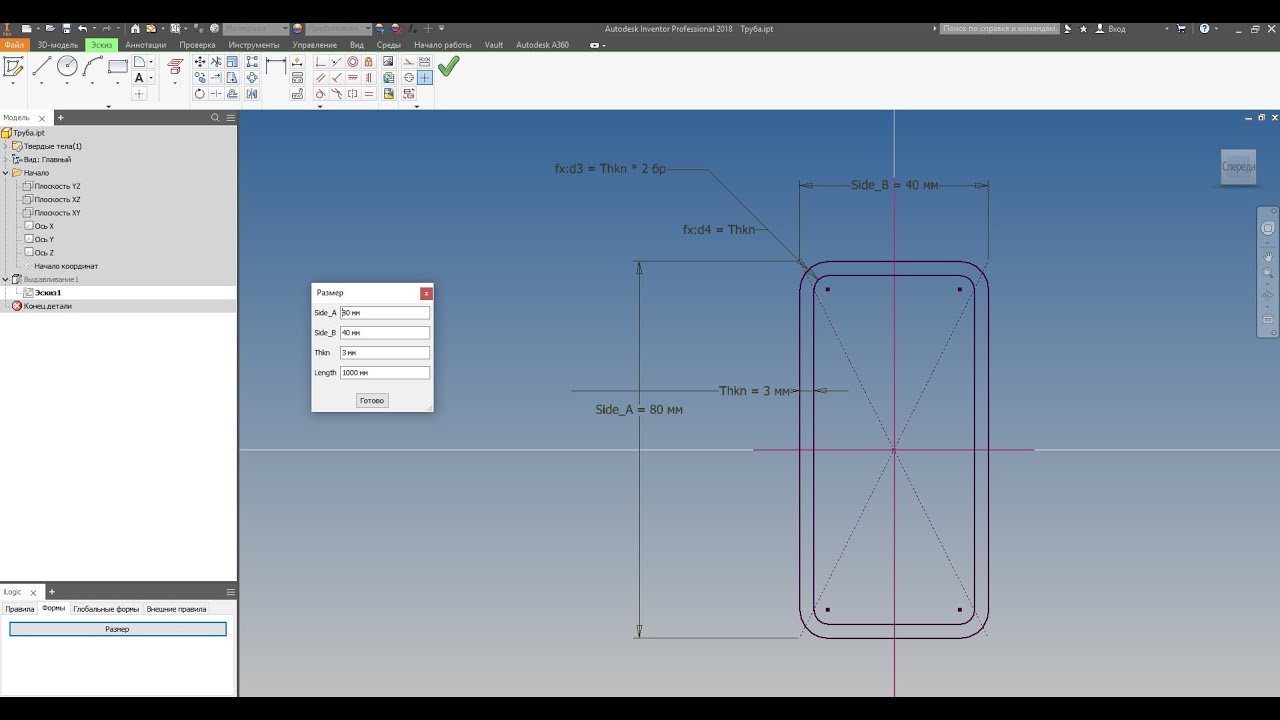Select the Правила tab in iLogic panel
The width and height of the screenshot is (1280, 720).
19,609
